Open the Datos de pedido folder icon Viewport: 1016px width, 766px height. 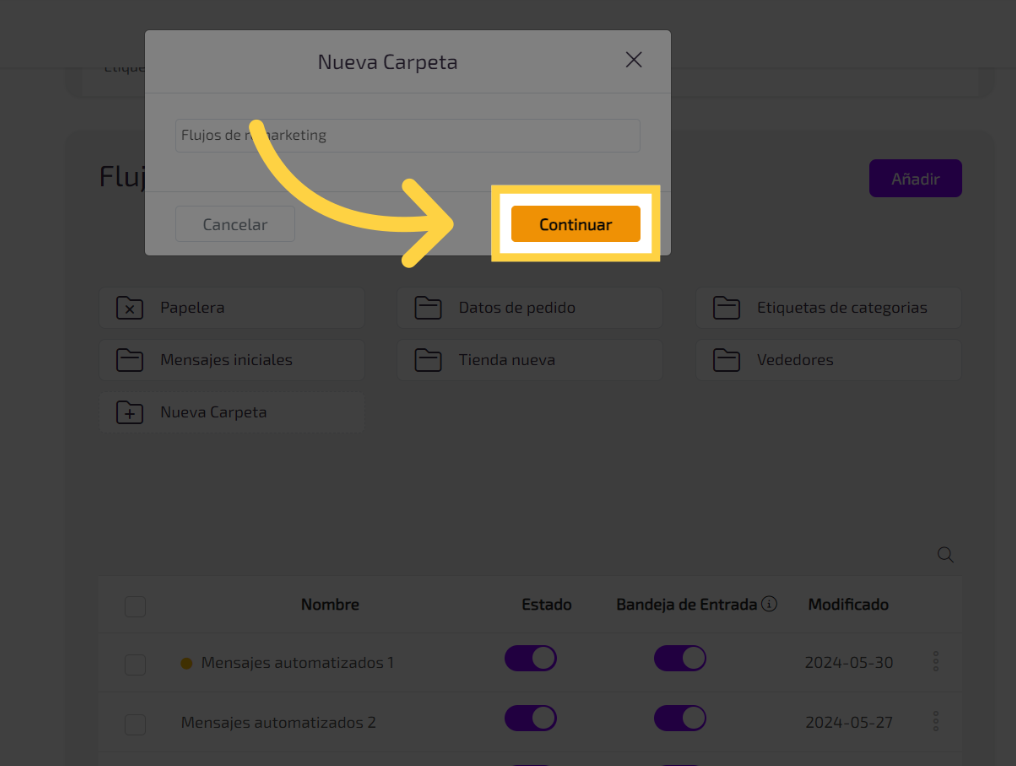[428, 308]
